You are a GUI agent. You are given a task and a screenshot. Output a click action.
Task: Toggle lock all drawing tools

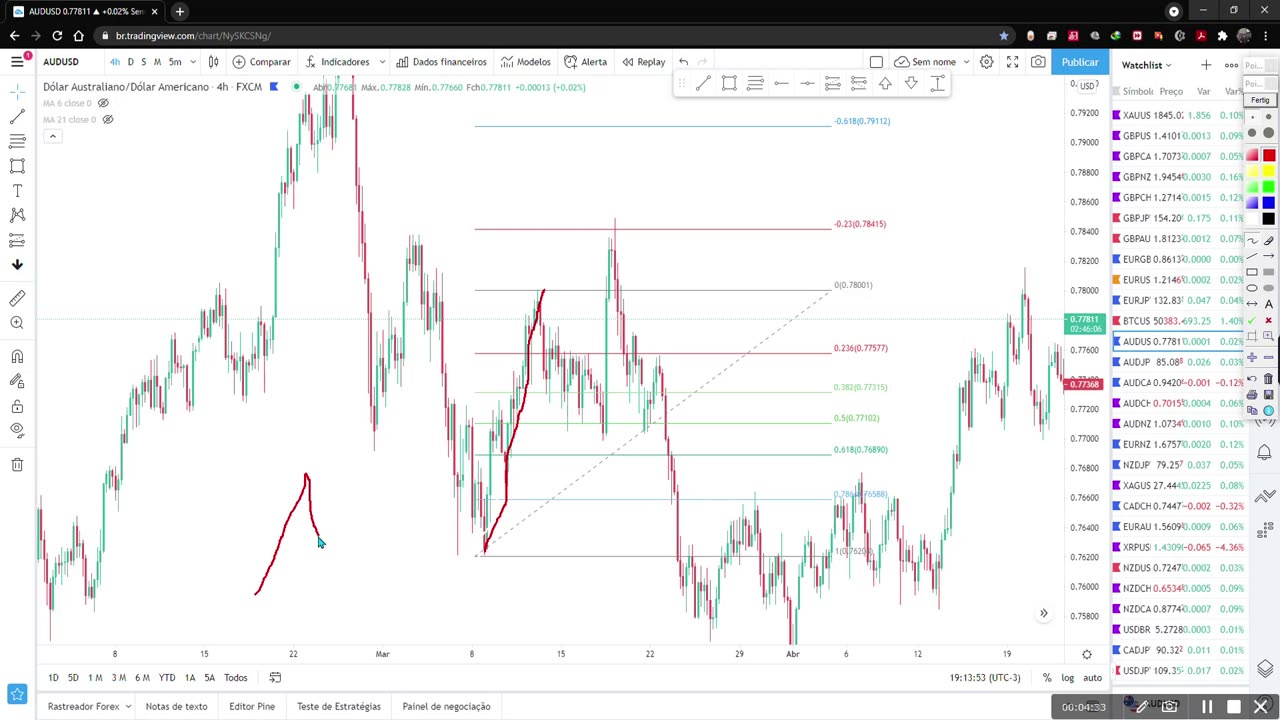pos(17,406)
